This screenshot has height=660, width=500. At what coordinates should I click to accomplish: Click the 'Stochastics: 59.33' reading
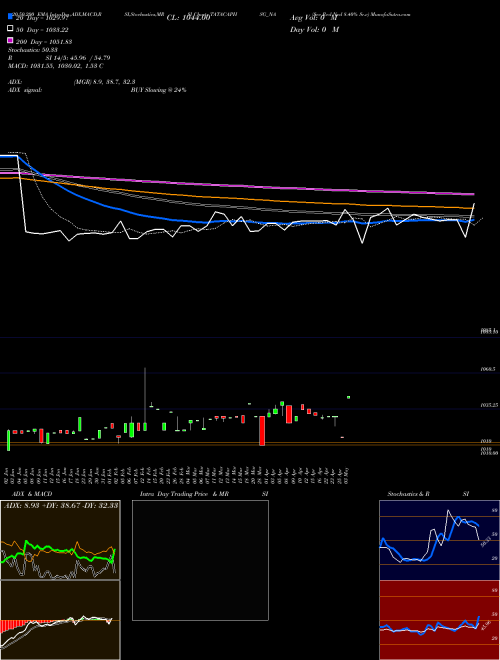tap(32, 50)
